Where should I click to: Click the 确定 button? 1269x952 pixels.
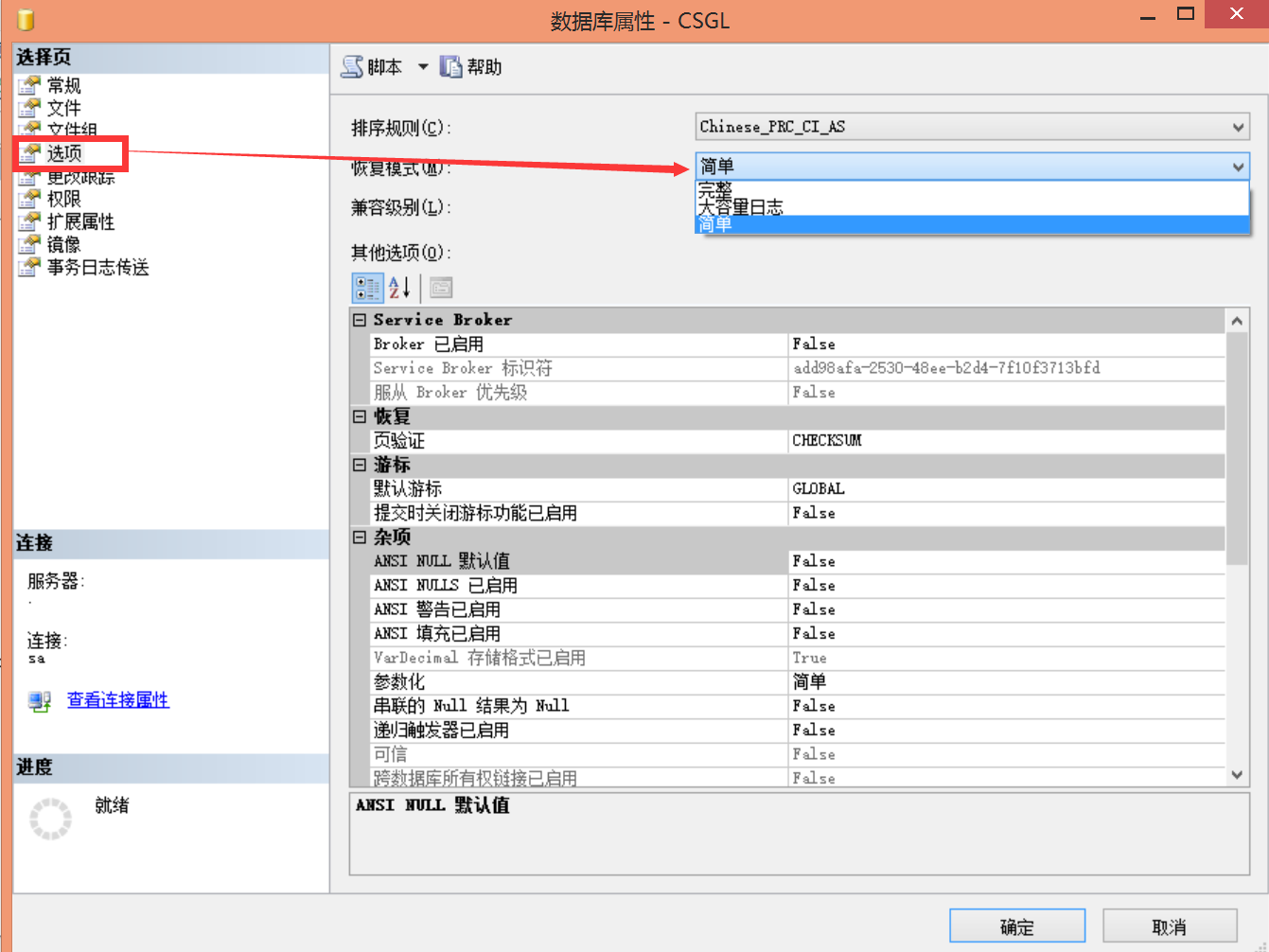click(1016, 926)
